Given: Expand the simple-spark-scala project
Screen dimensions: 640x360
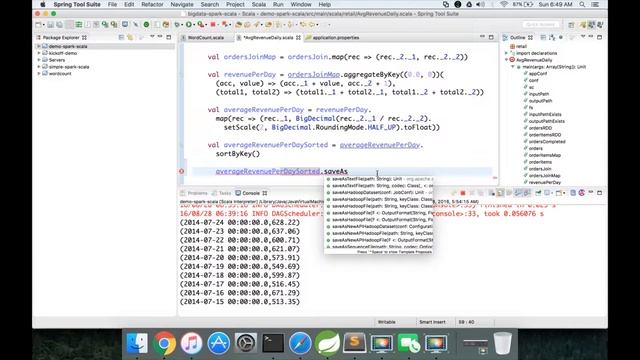Looking at the screenshot, I should click(x=39, y=67).
